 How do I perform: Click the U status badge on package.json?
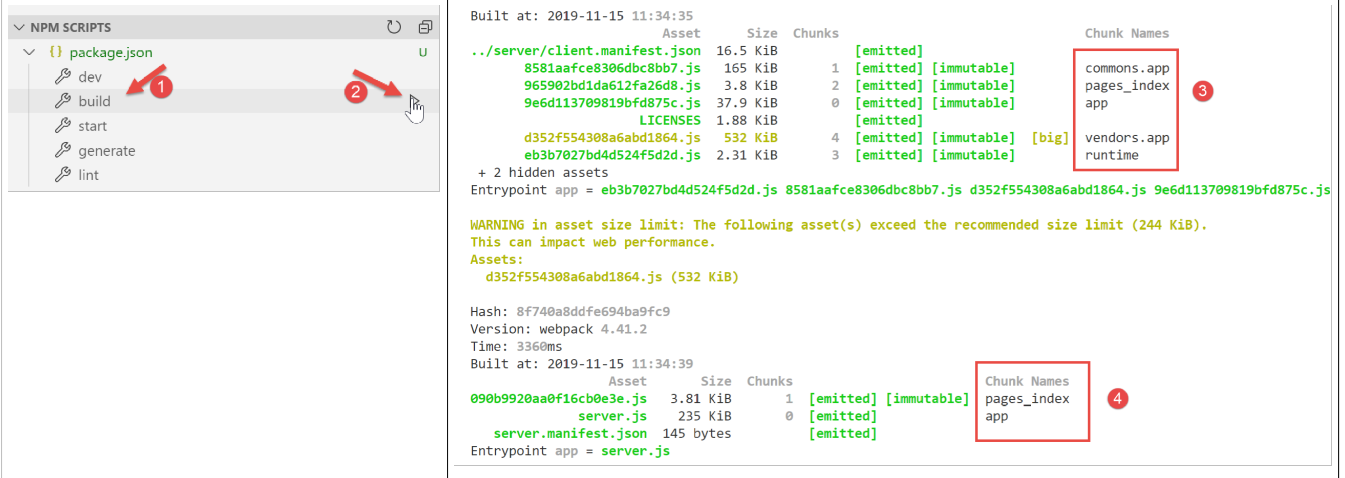pyautogui.click(x=423, y=52)
